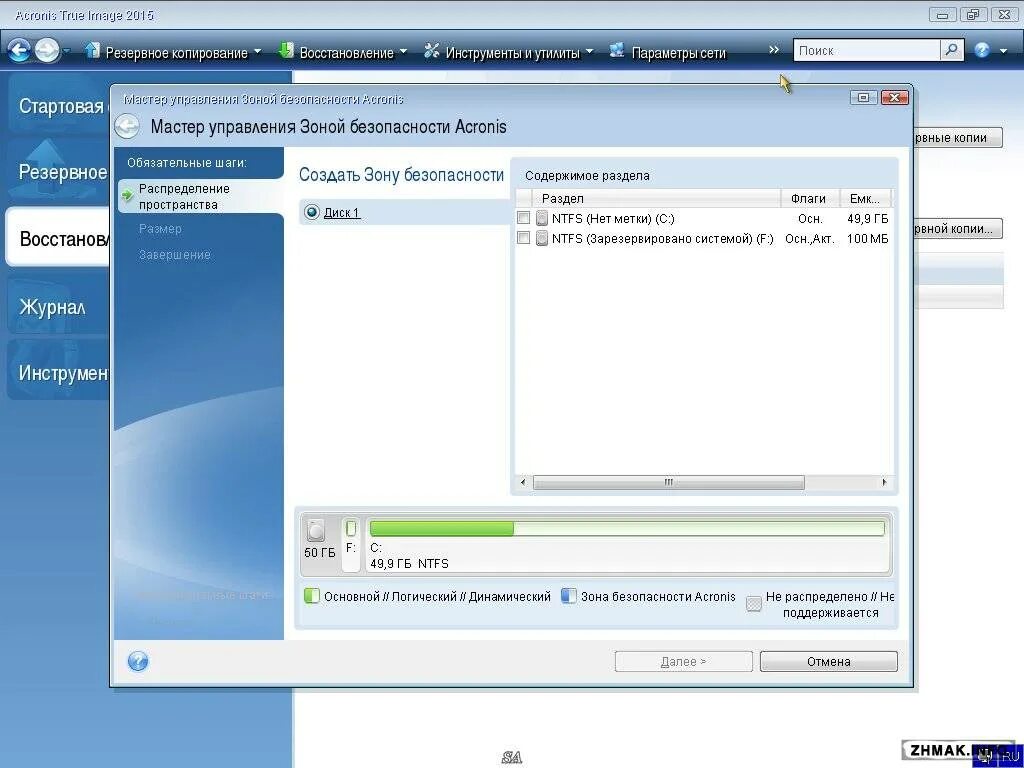The image size is (1024, 768).
Task: Check the NTFS (Зарезервировано системой) (F:) checkbox
Action: coord(523,238)
